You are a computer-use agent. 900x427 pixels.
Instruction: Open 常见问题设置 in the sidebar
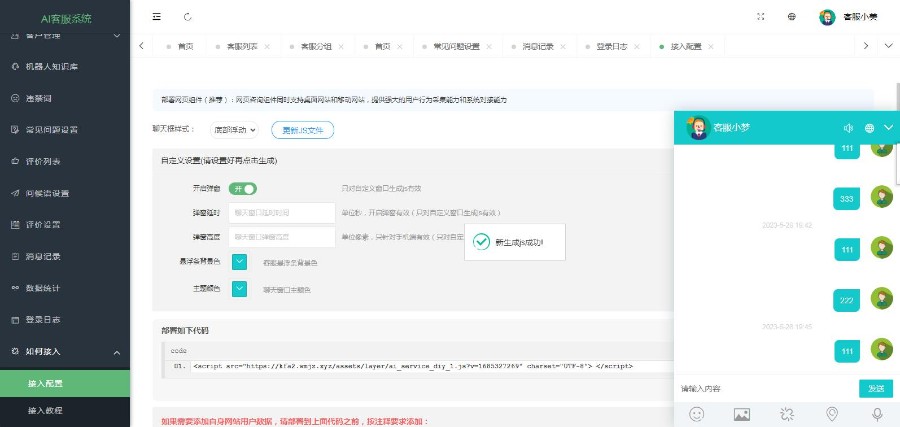coord(65,130)
